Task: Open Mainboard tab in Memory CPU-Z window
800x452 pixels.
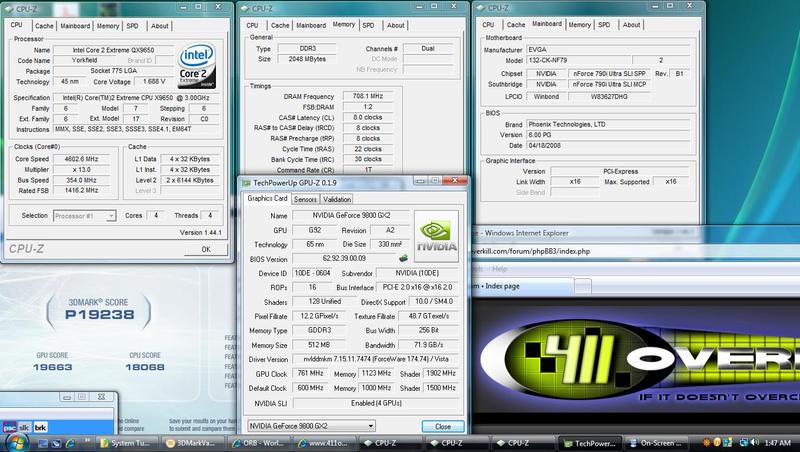Action: (311, 25)
